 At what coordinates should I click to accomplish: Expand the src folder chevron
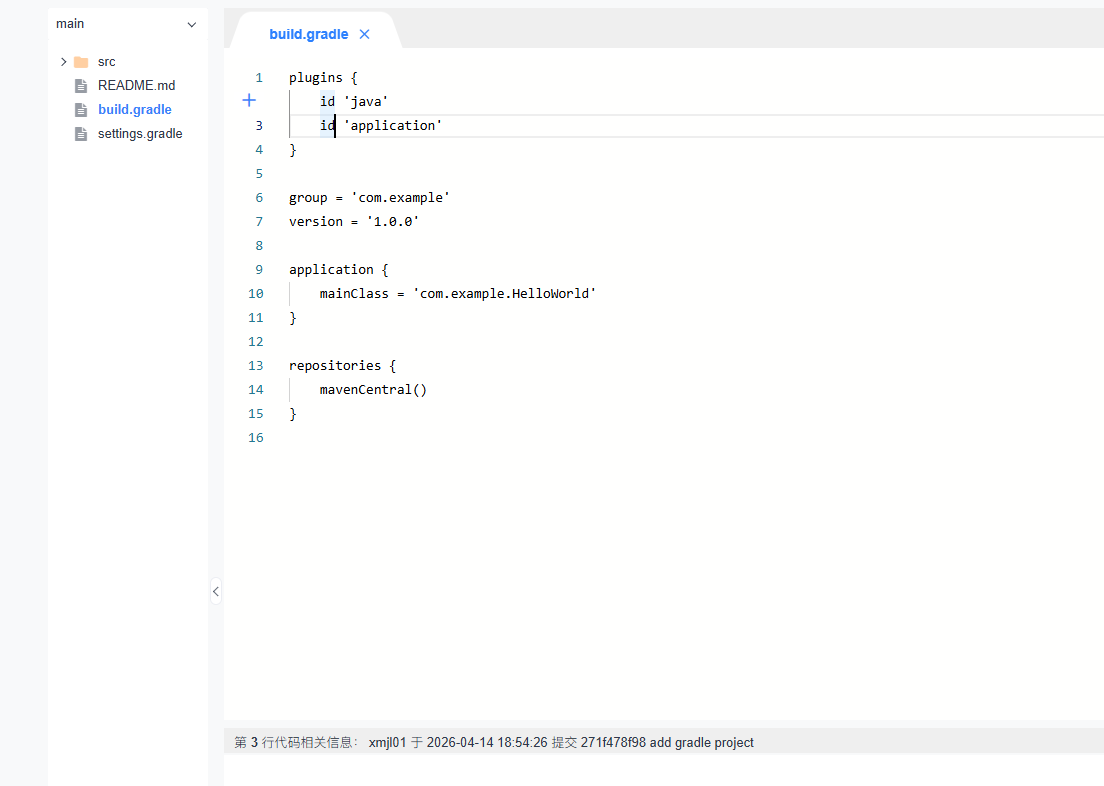(64, 62)
